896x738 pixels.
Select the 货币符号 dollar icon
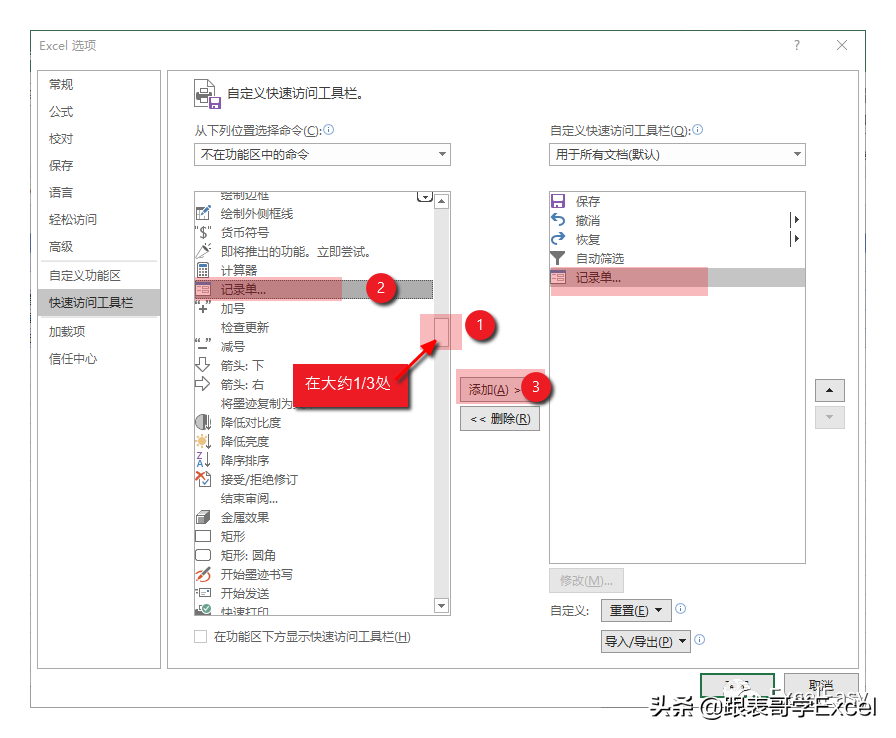pyautogui.click(x=203, y=232)
